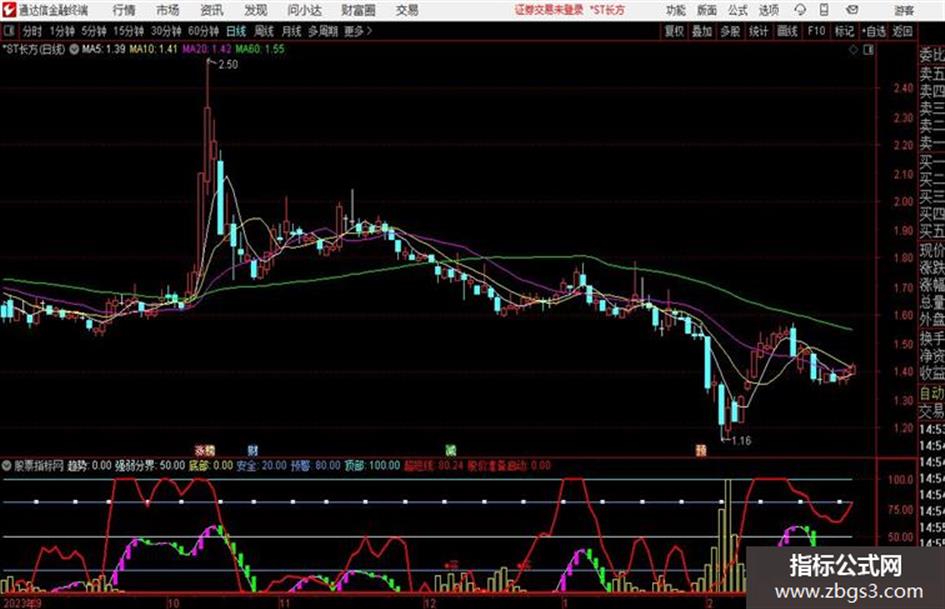Open the message envelope icon

click(852, 10)
